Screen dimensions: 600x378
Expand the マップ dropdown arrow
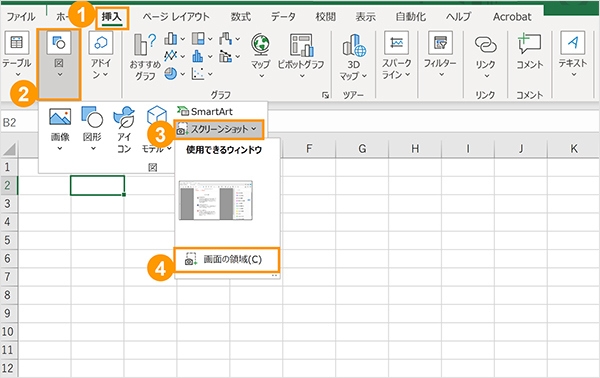[x=261, y=76]
